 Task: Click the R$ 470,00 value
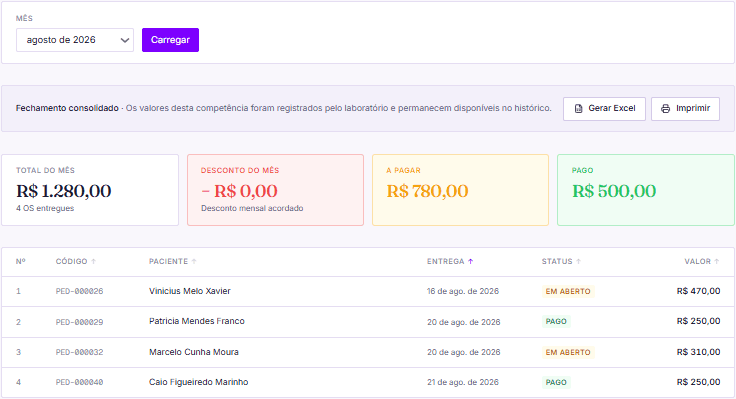[x=698, y=291]
